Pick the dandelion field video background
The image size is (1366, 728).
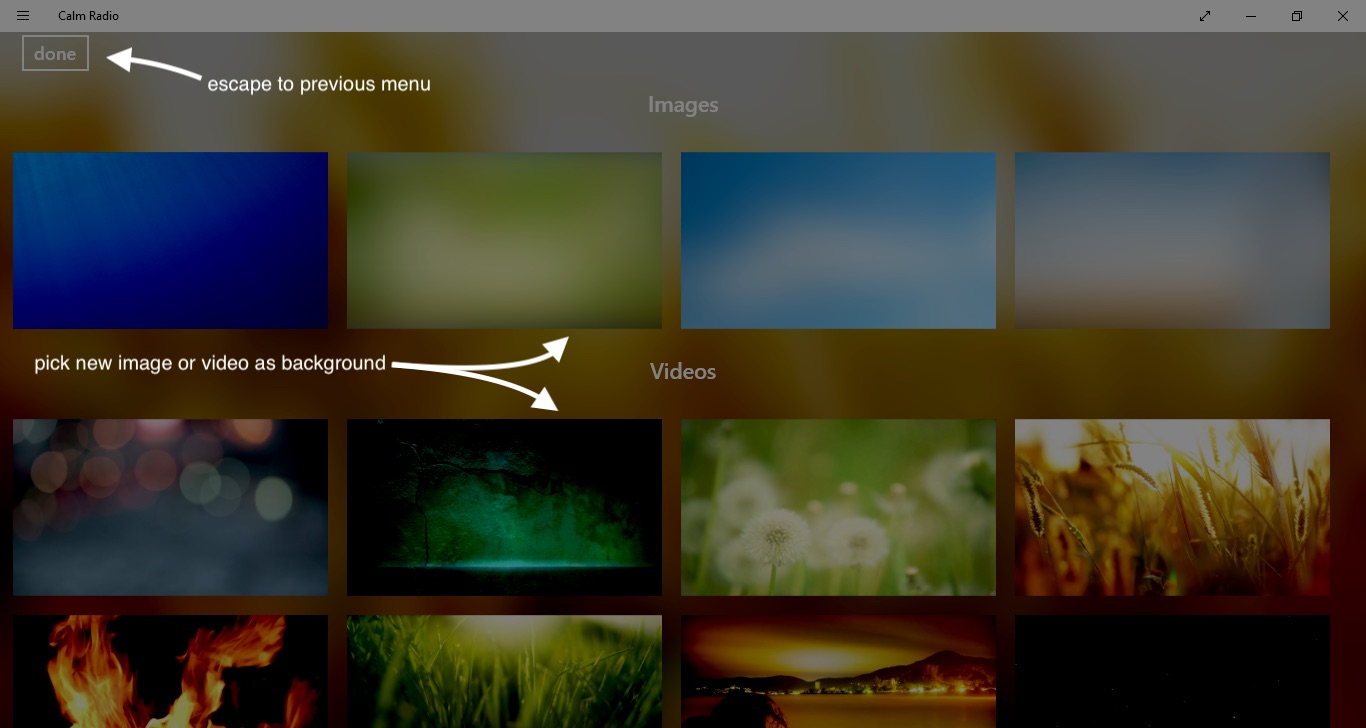click(838, 507)
